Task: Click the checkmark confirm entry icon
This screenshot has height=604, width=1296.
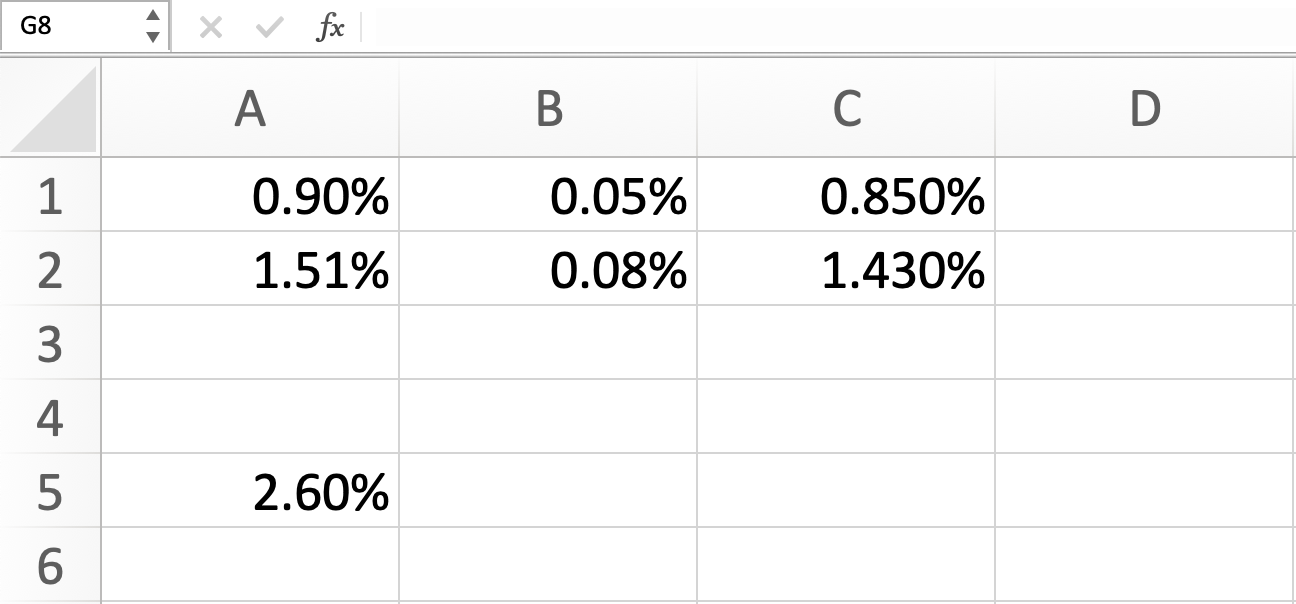Action: [x=266, y=29]
